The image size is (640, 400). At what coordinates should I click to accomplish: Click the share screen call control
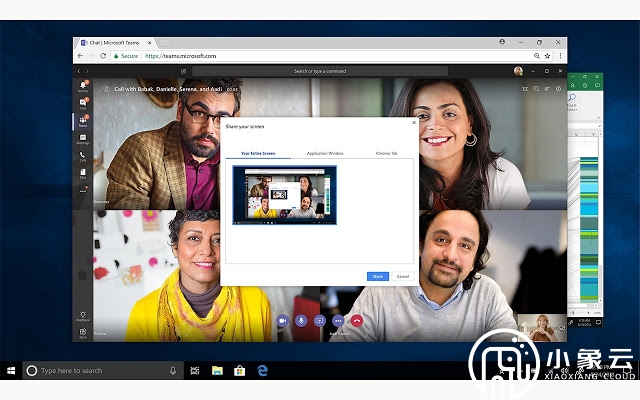pyautogui.click(x=320, y=321)
